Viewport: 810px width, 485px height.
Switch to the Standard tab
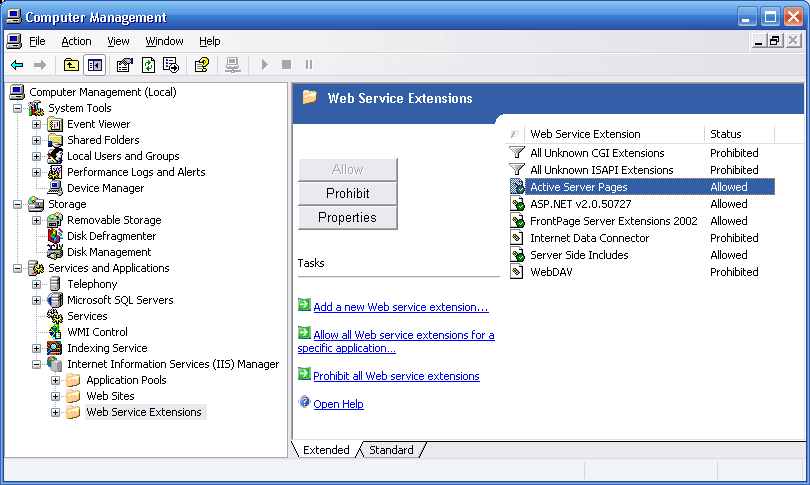(x=391, y=450)
